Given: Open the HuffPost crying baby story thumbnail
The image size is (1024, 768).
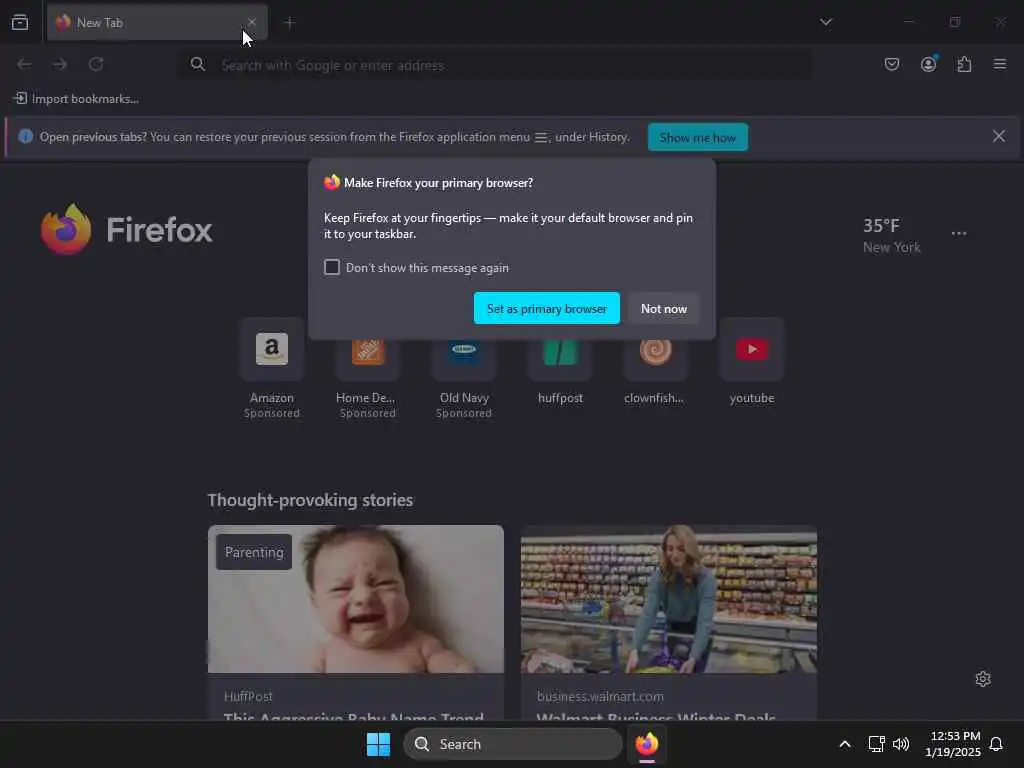Looking at the screenshot, I should coord(356,599).
